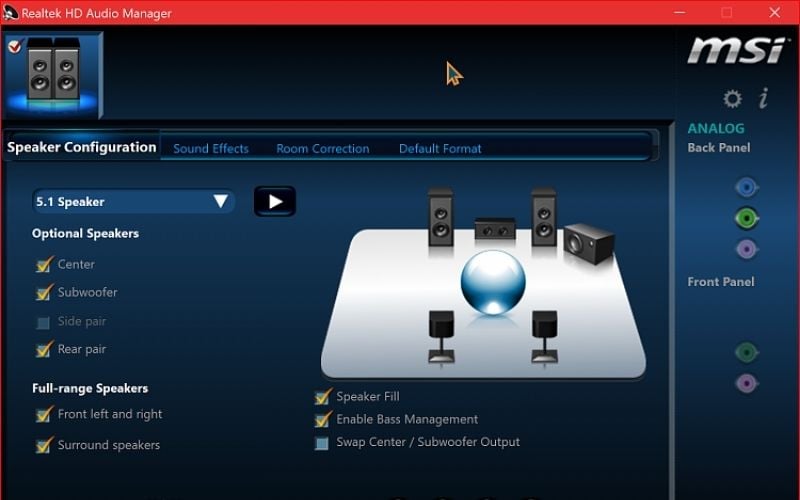Toggle Front left and right full-range
800x500 pixels.
tap(44, 414)
